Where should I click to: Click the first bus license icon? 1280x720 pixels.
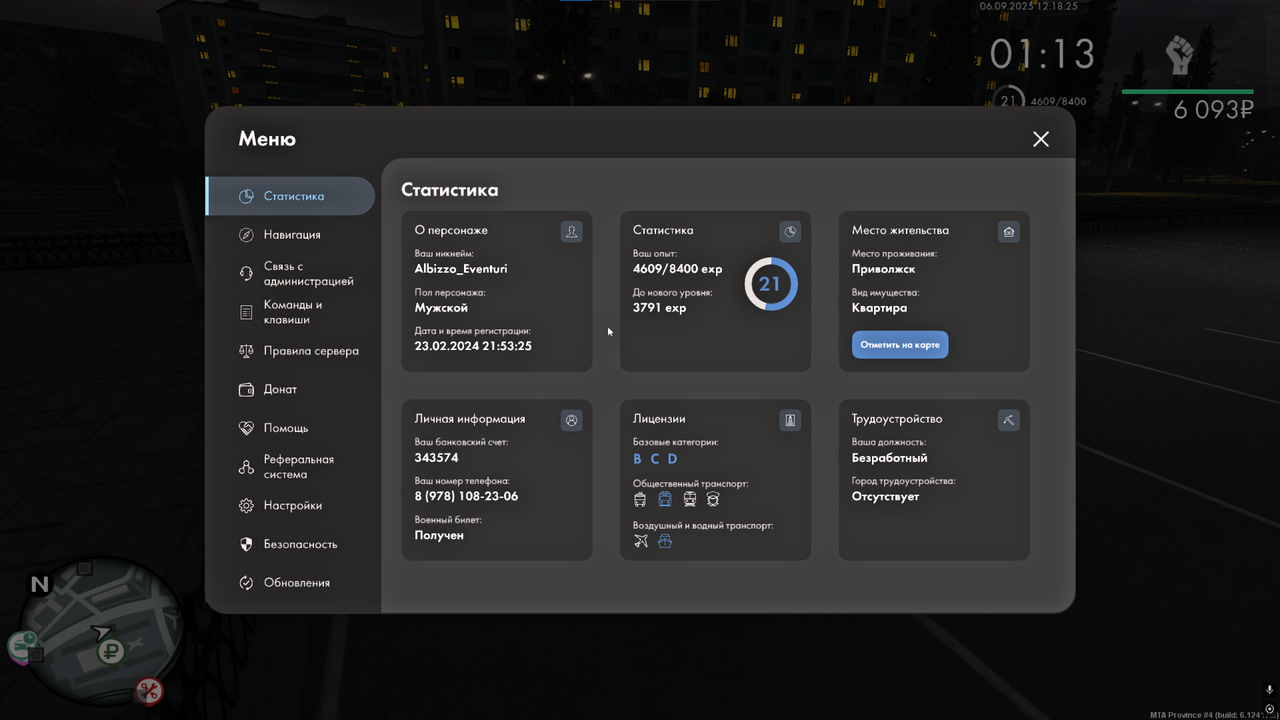pos(640,499)
